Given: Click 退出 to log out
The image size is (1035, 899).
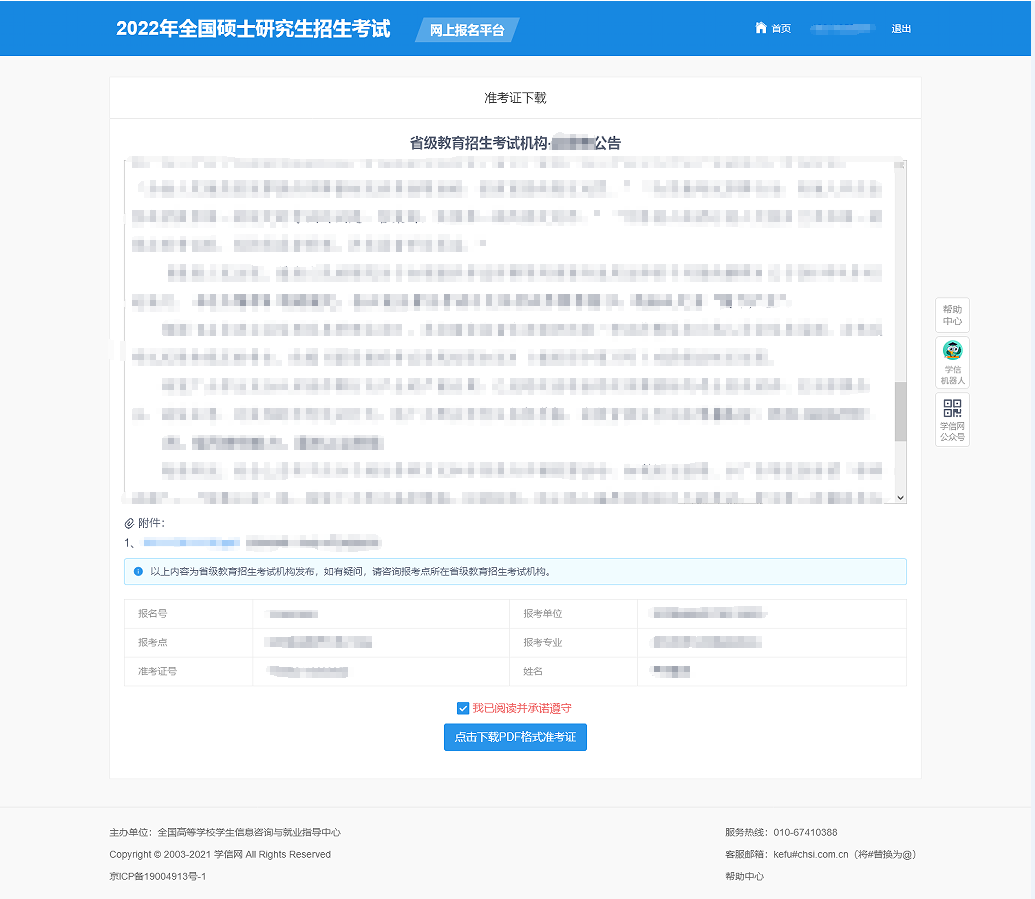Looking at the screenshot, I should (901, 28).
